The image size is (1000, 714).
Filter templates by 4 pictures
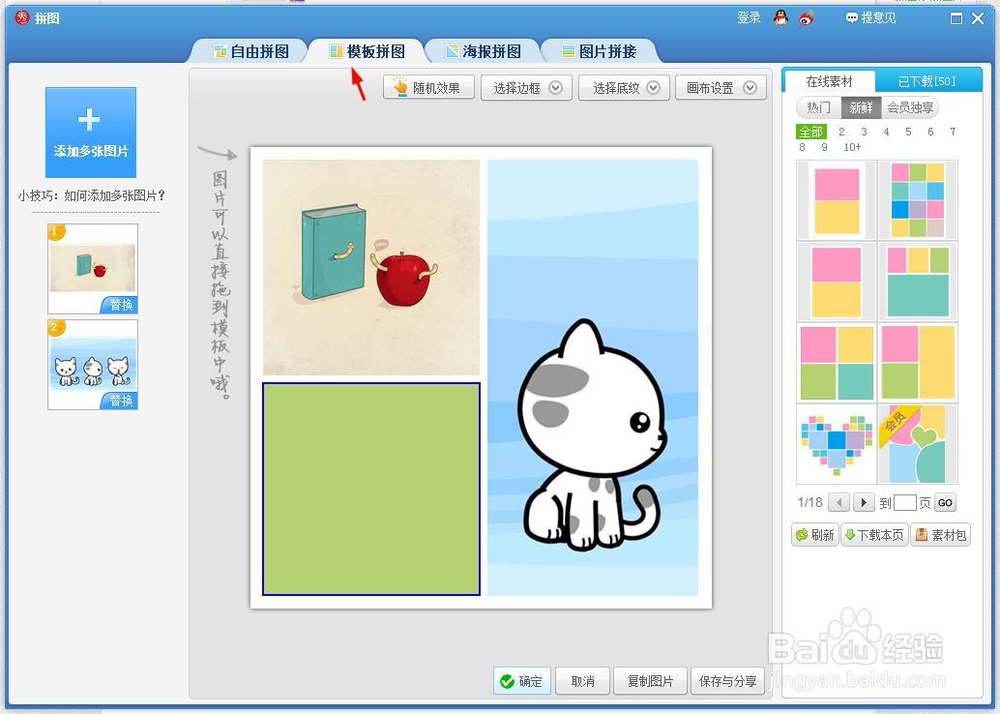886,132
